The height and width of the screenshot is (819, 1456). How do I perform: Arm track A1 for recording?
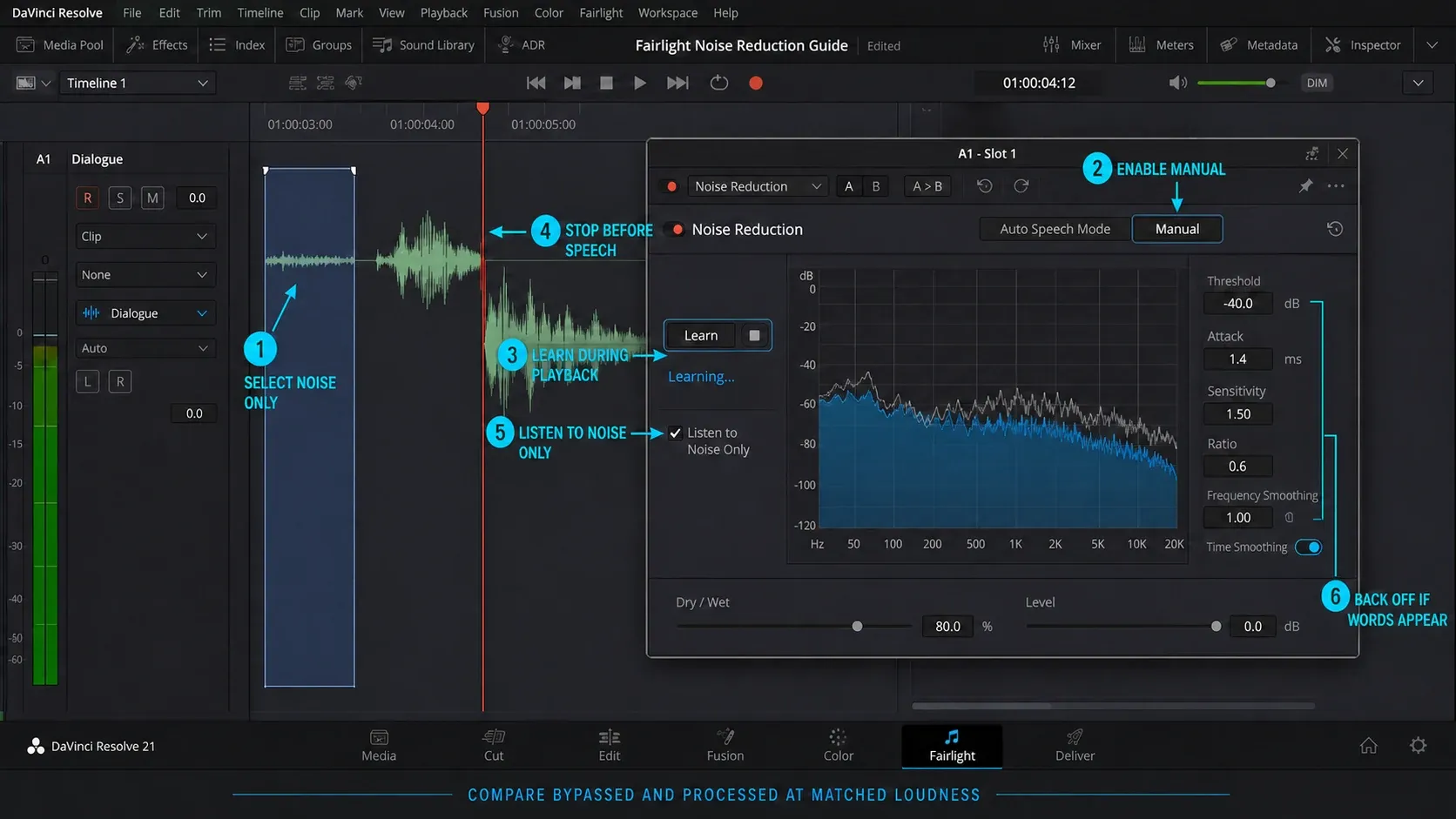tap(87, 198)
